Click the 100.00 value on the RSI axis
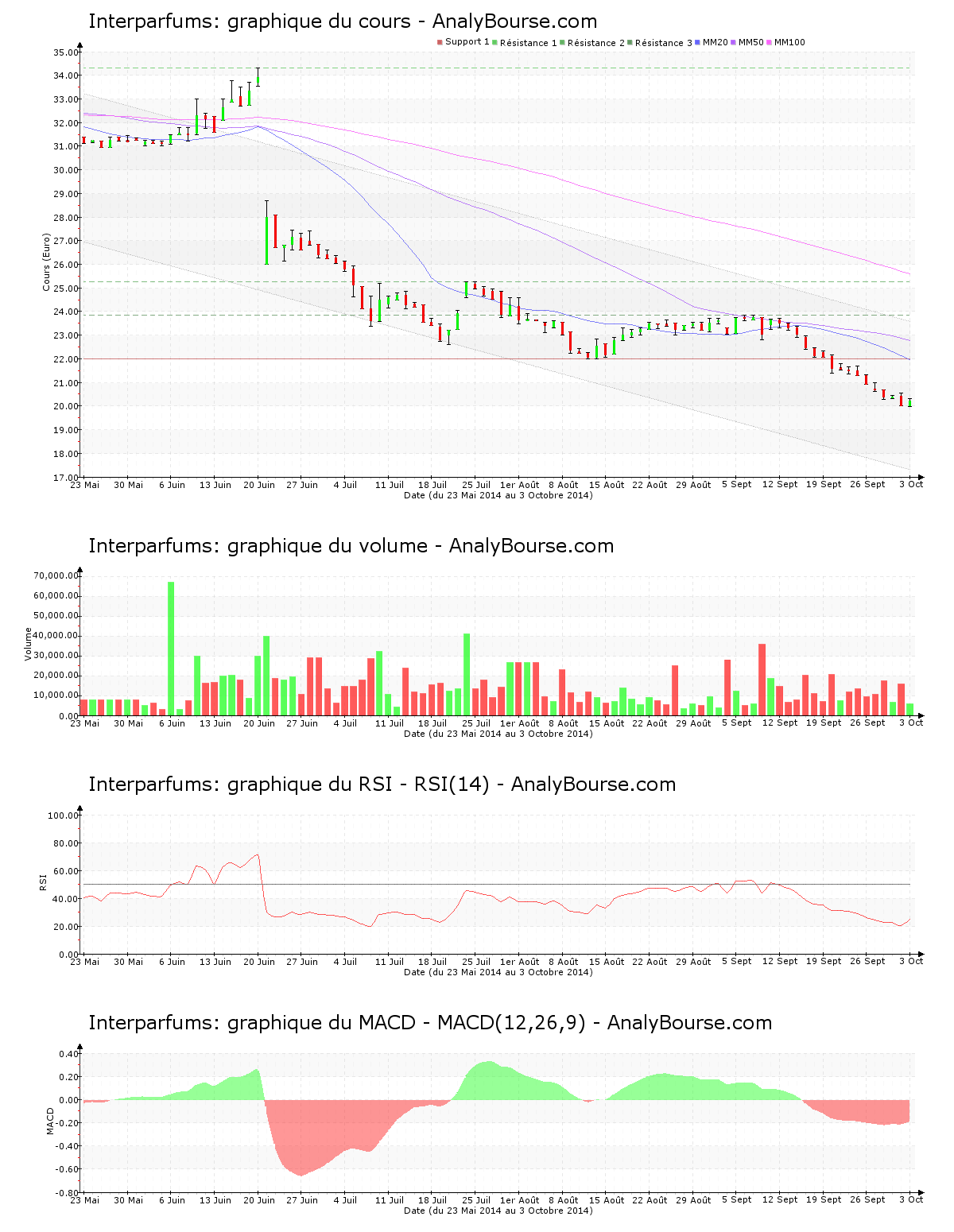Viewport: 954px width, 1232px height. coord(63,816)
